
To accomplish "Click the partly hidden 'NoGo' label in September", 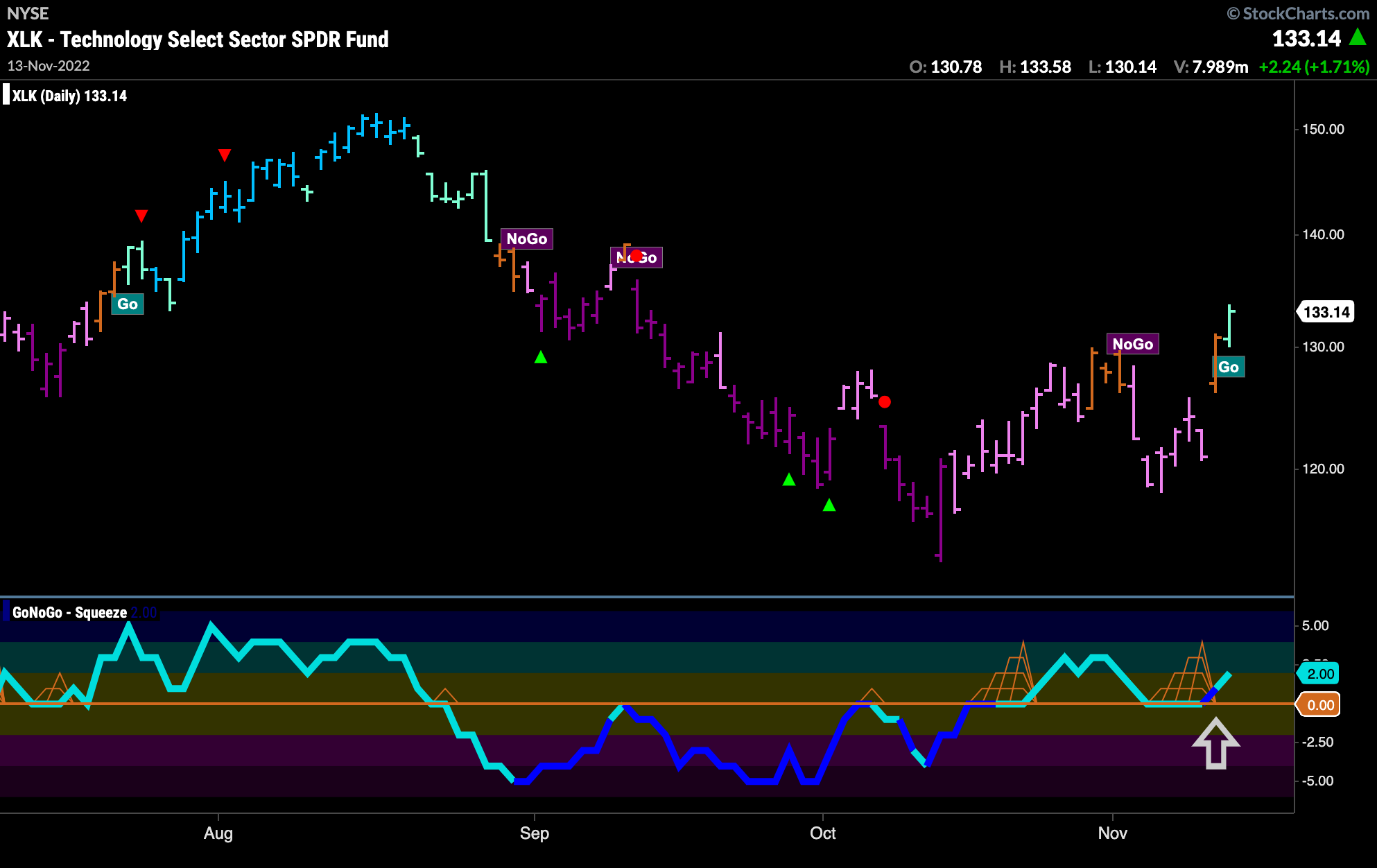I will tap(636, 257).
